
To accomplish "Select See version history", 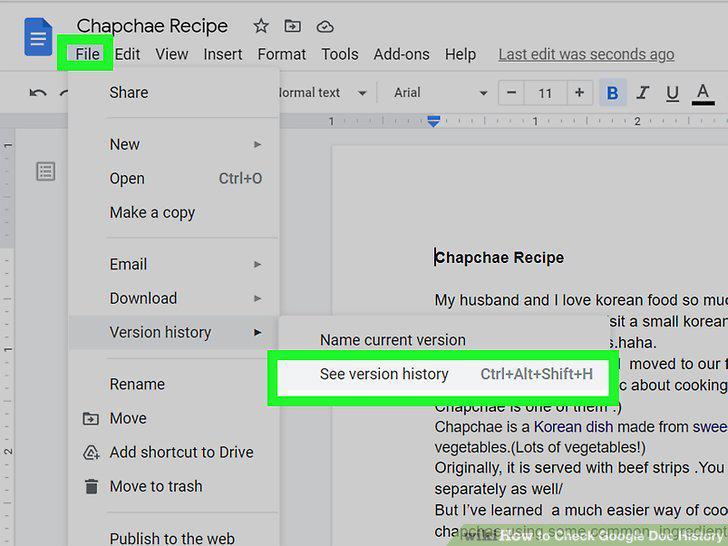I will point(443,374).
